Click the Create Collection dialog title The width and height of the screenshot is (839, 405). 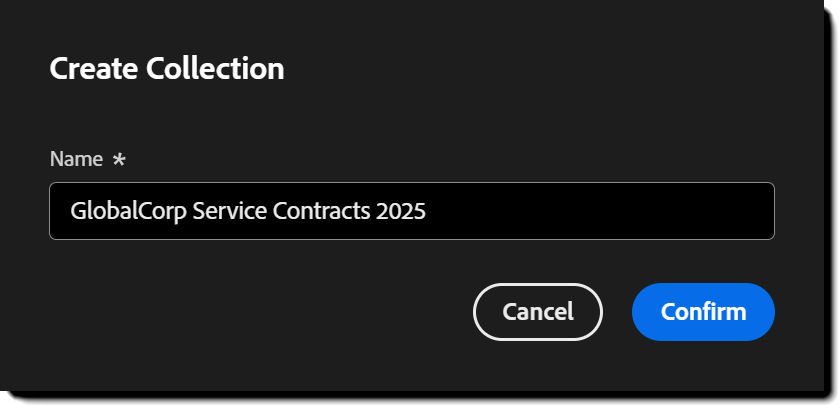[167, 69]
